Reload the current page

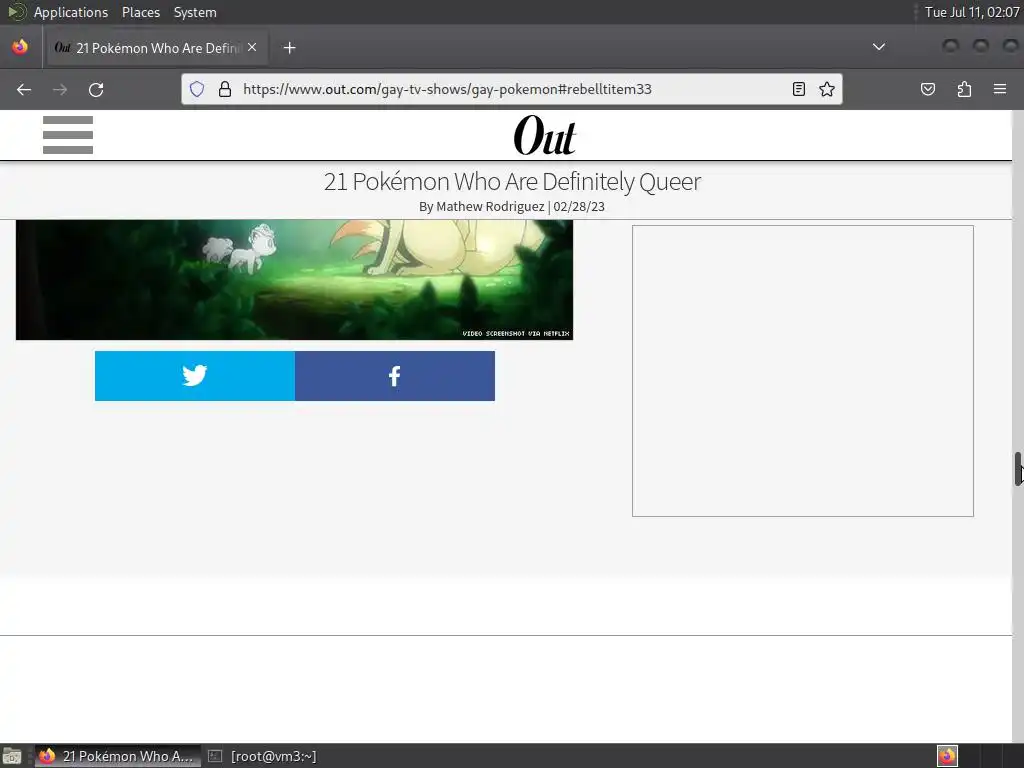pos(96,89)
